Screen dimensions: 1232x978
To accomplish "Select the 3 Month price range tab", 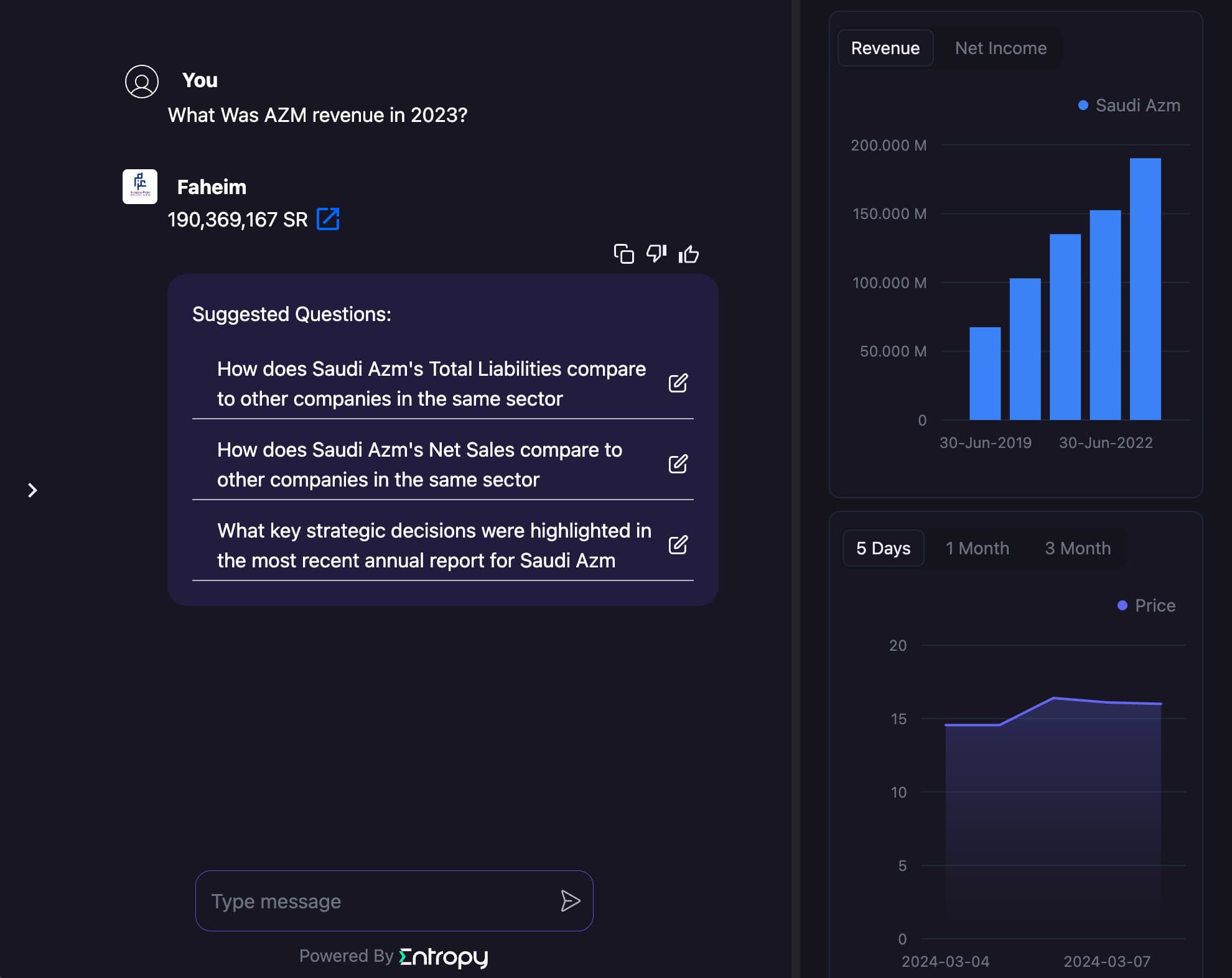I will [1078, 548].
